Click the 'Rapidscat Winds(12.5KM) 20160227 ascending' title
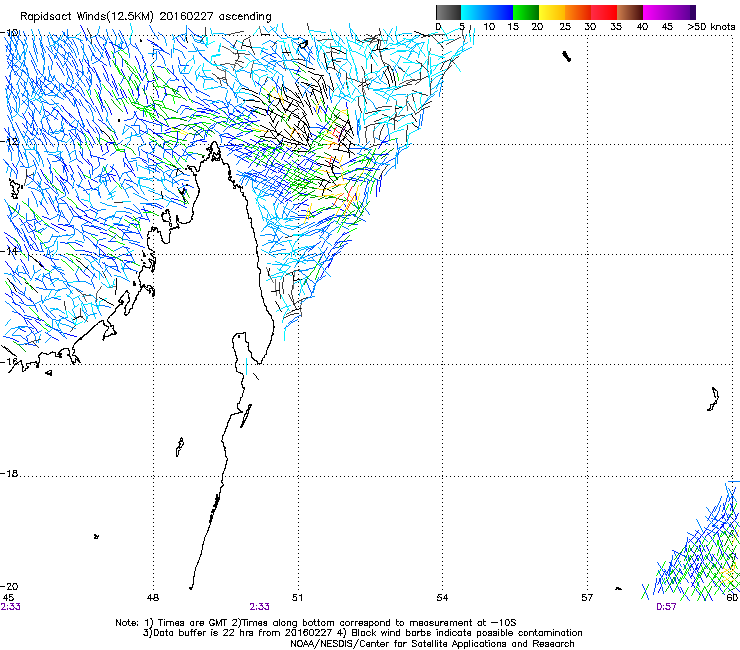The image size is (740, 650). pyautogui.click(x=146, y=17)
